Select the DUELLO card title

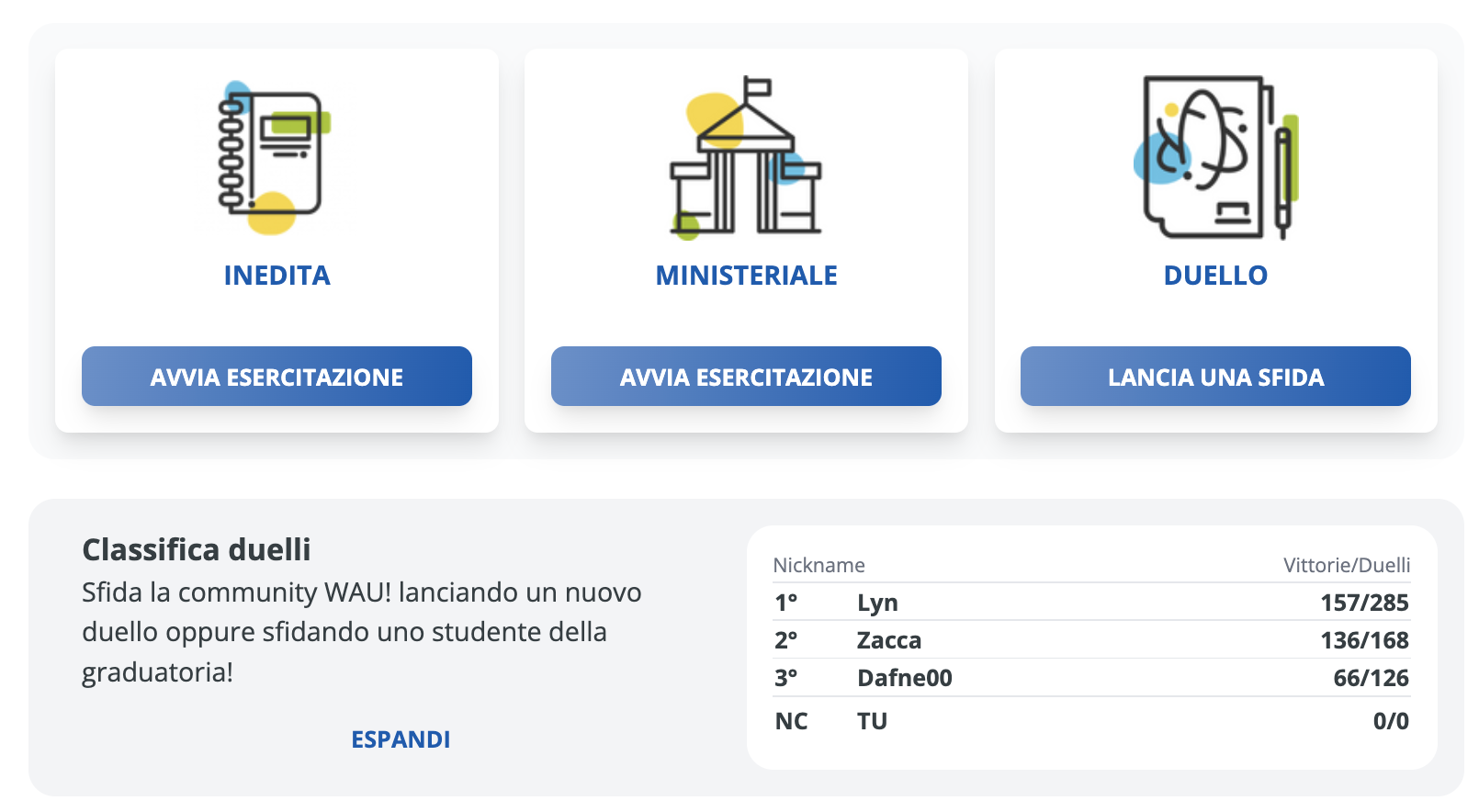1215,276
